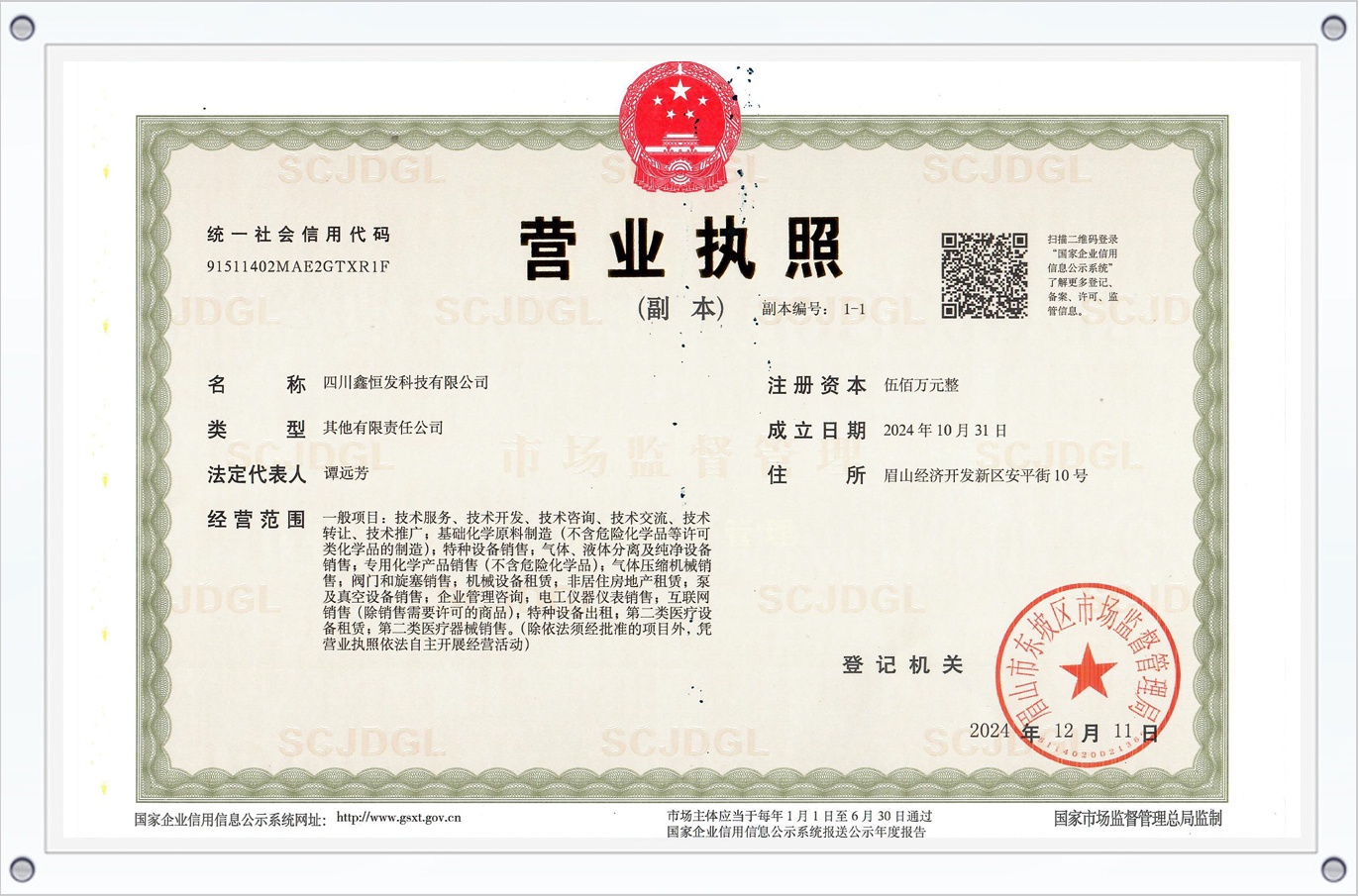This screenshot has width=1359, height=896.
Task: Click the 登记机关 label
Action: [902, 665]
